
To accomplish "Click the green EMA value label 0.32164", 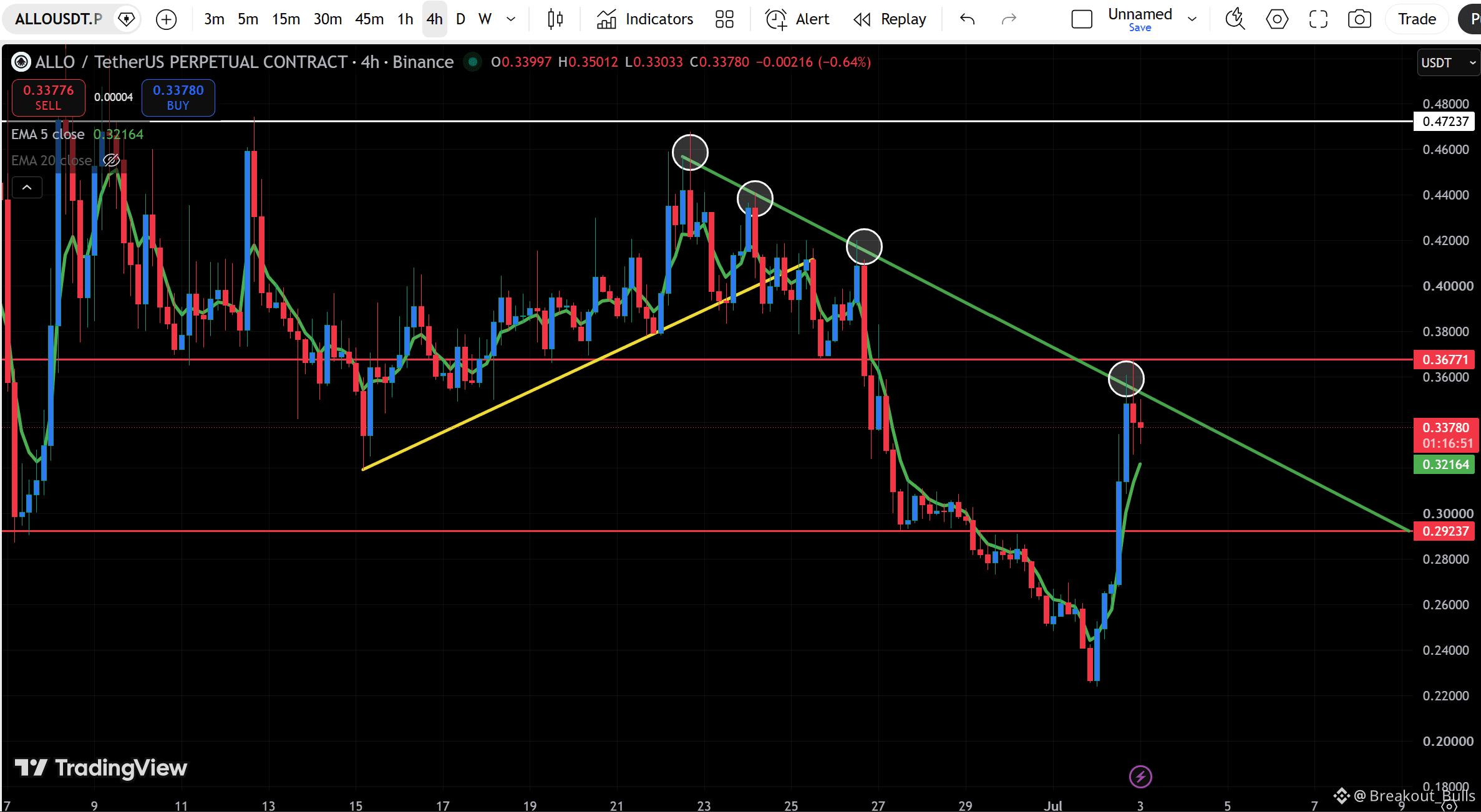I will 1444,464.
